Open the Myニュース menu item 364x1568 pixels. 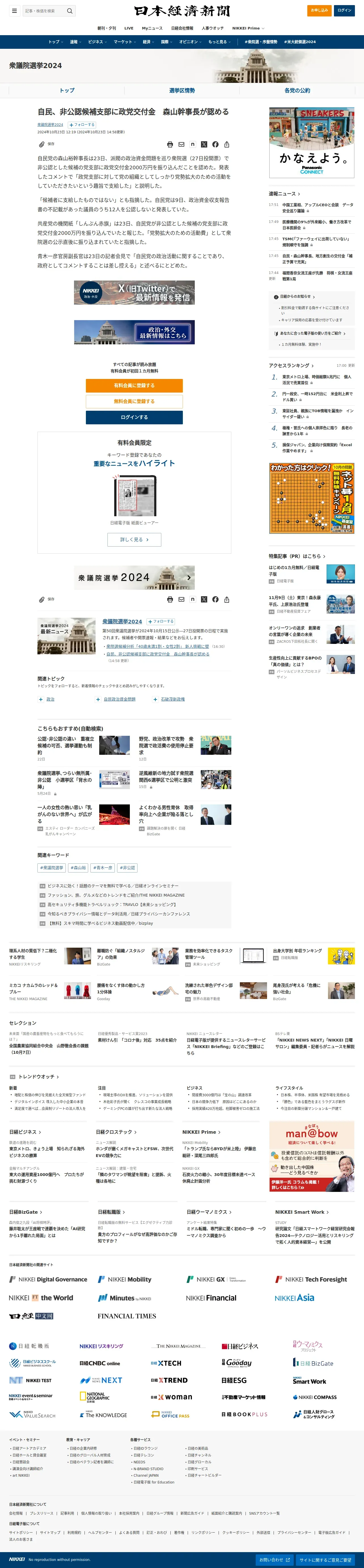coord(152,28)
